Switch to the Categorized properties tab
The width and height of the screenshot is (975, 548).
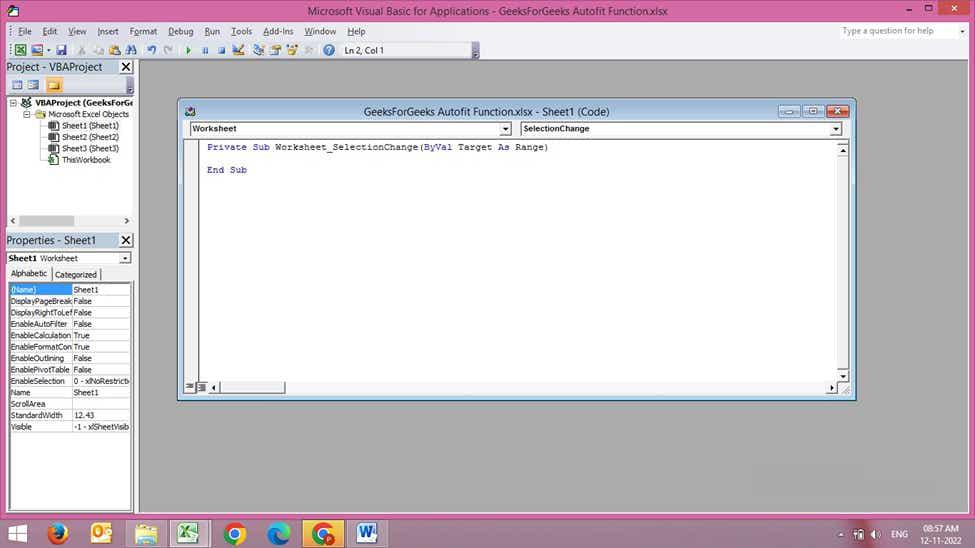coord(76,274)
